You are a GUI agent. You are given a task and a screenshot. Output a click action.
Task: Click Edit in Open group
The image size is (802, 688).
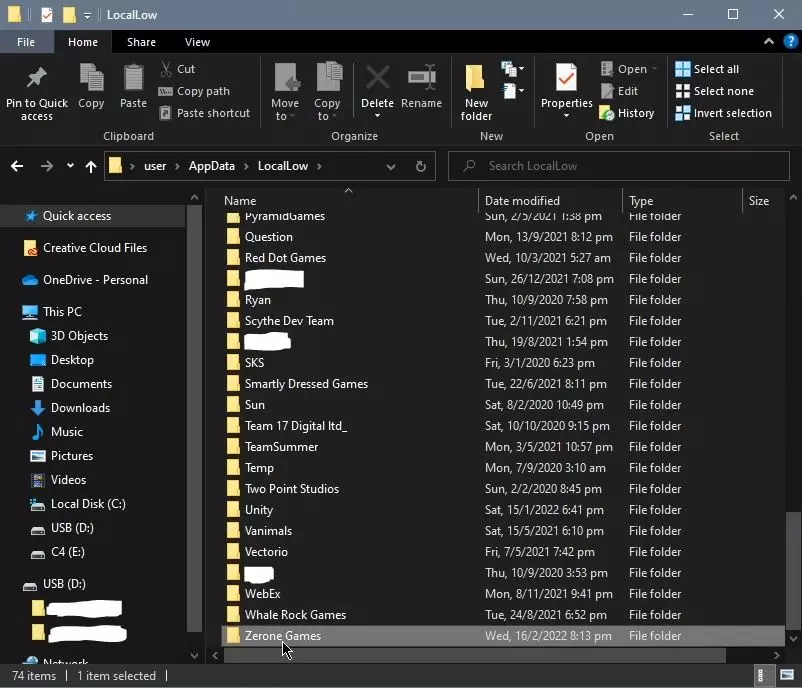(619, 91)
